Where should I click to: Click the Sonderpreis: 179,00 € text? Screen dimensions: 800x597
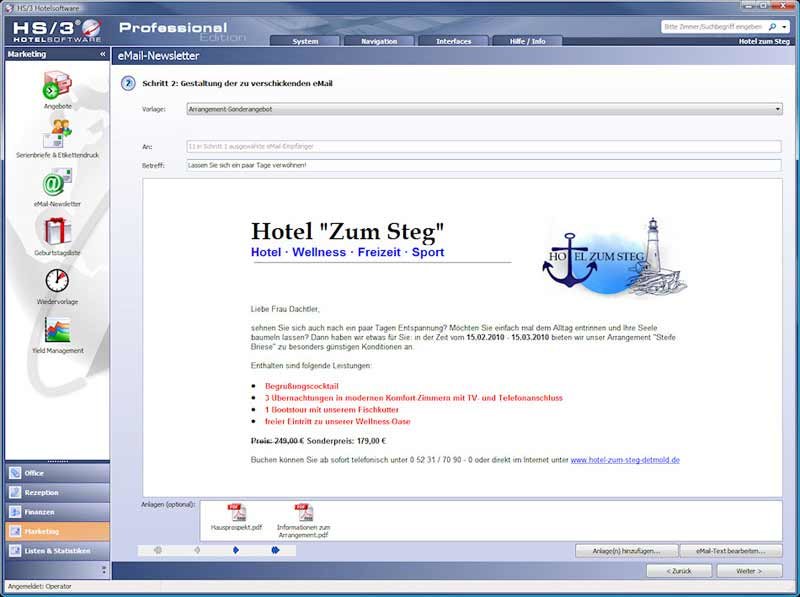346,441
